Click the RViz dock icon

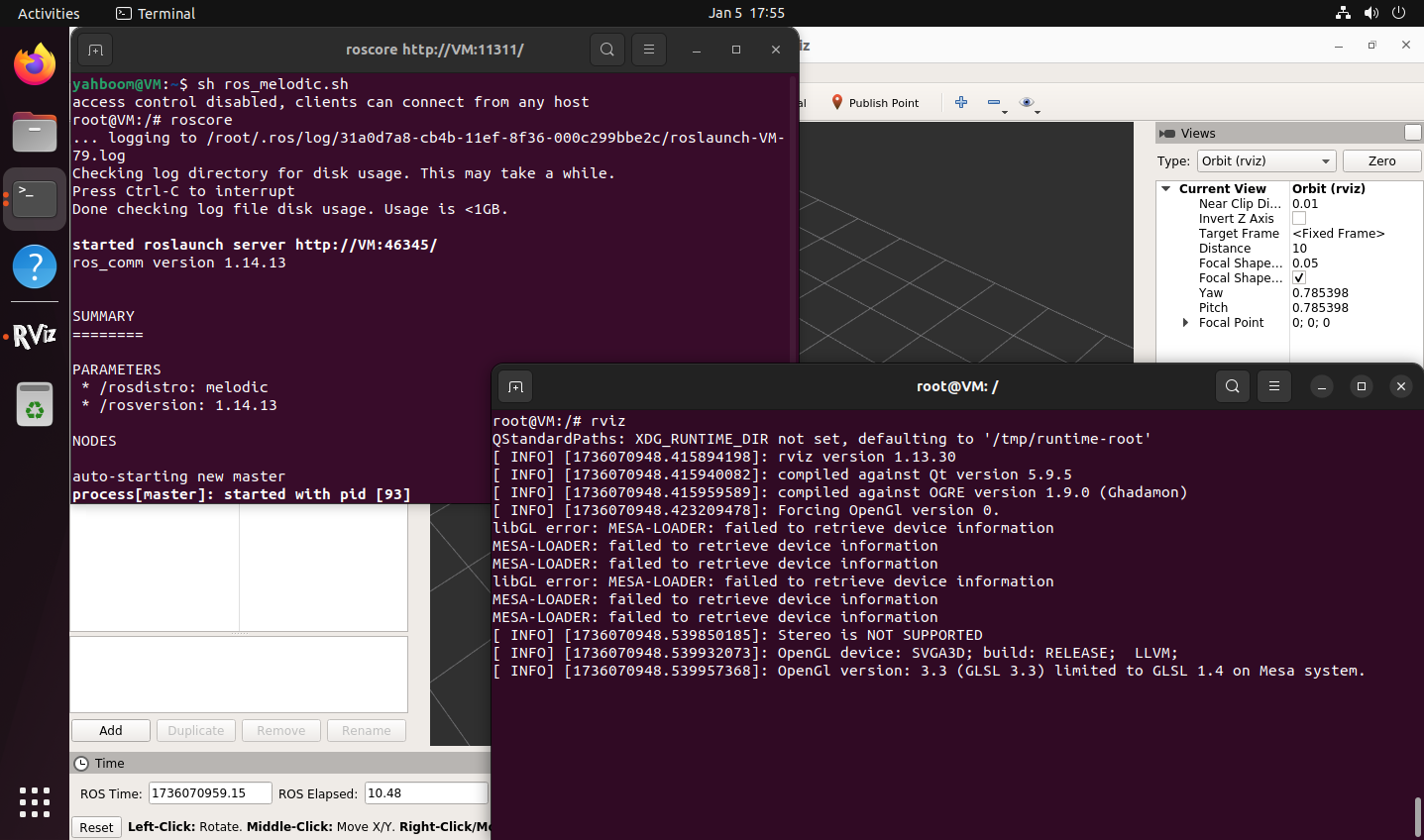click(x=35, y=337)
